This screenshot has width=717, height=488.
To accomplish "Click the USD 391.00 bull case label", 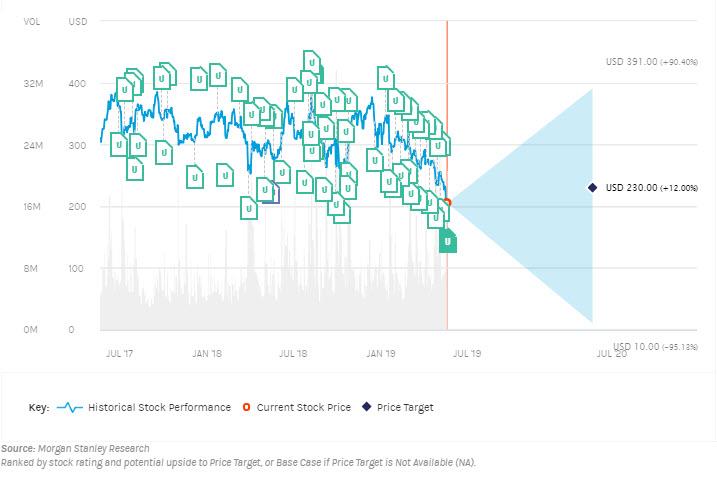I will 652,62.
